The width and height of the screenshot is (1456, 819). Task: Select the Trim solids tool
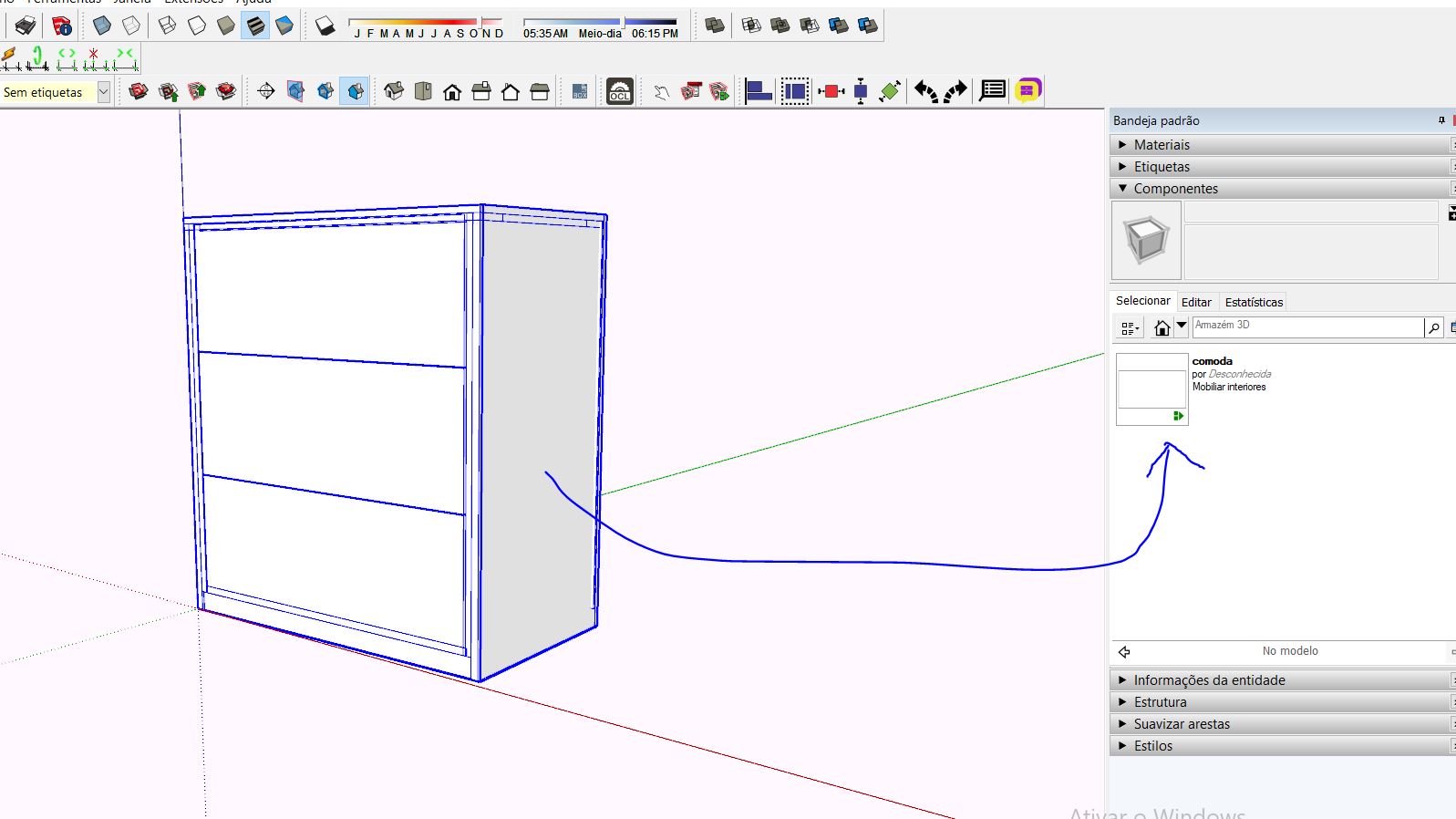839,26
